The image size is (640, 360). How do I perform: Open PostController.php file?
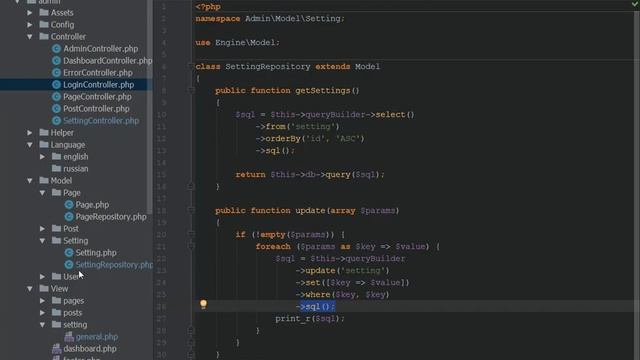[96, 109]
